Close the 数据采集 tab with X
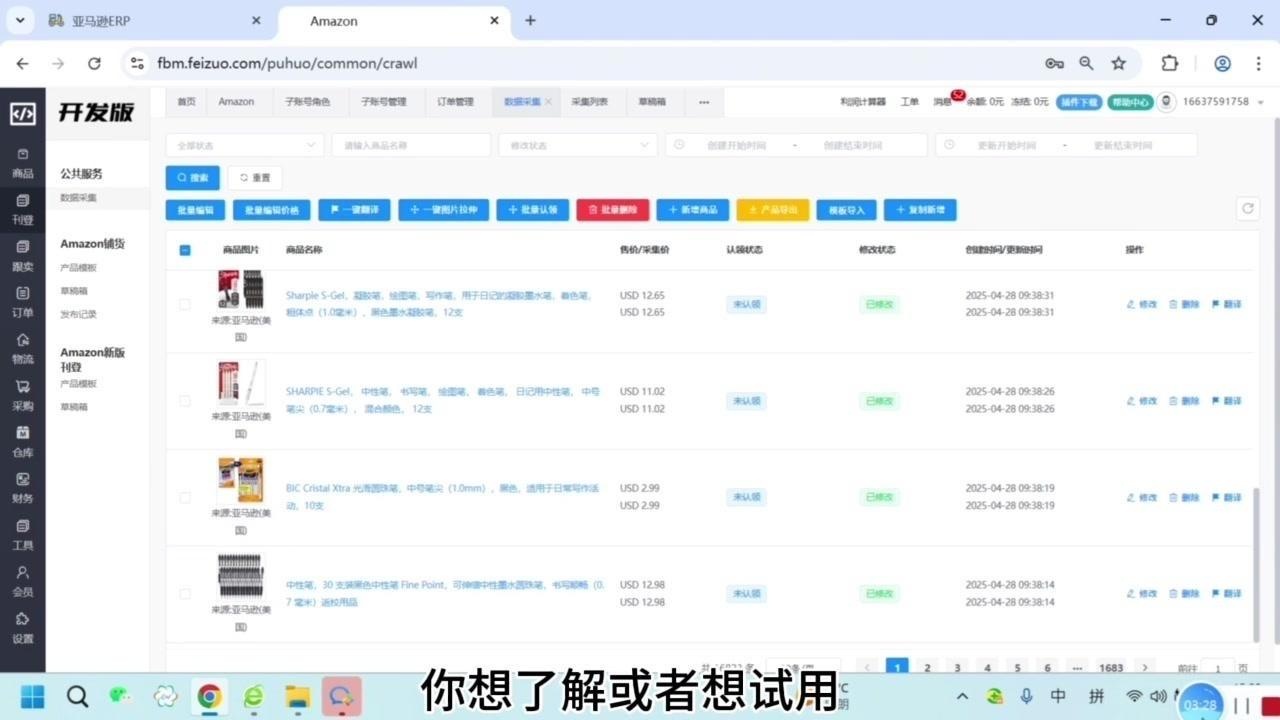Image resolution: width=1280 pixels, height=720 pixels. coord(548,102)
